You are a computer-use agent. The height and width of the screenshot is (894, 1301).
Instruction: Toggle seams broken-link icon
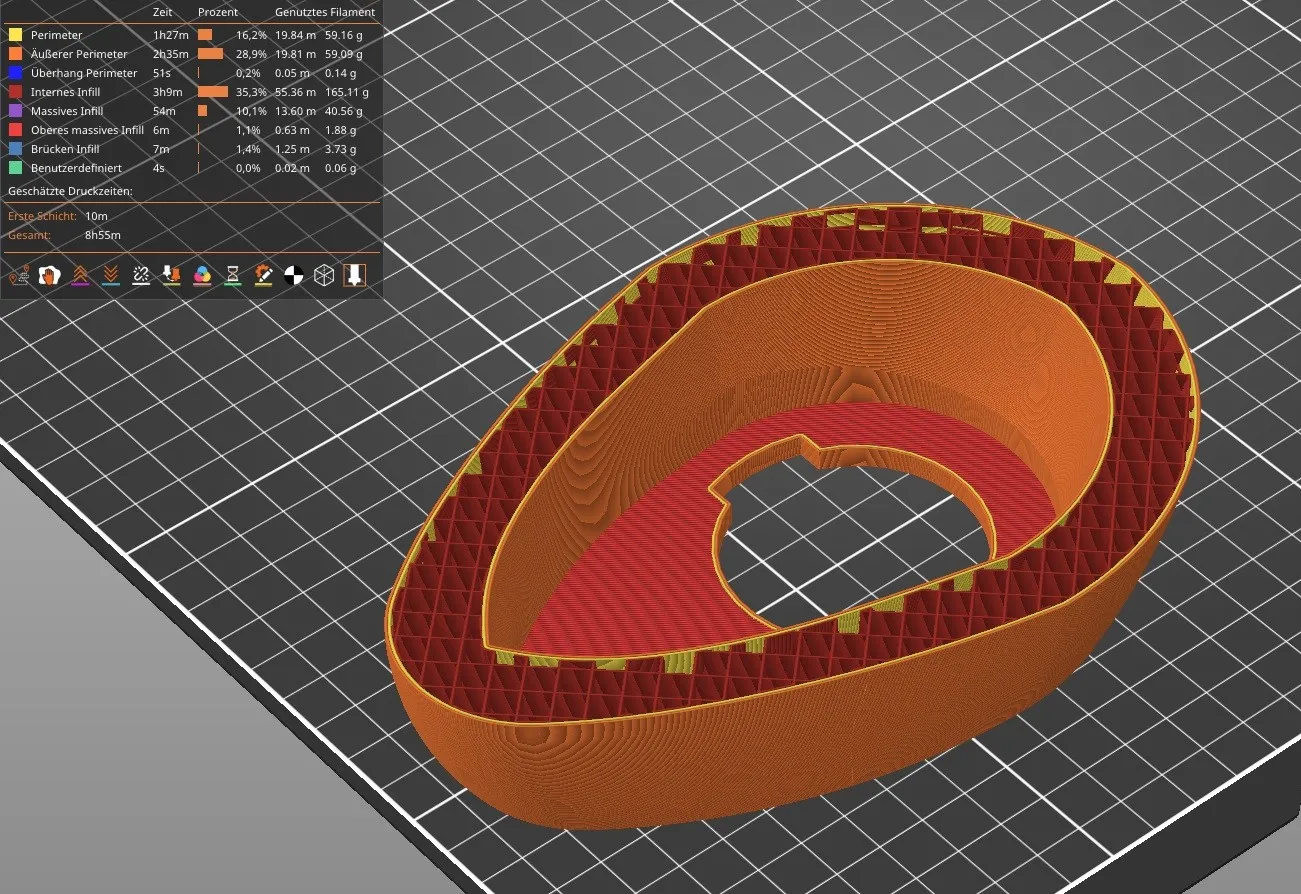[x=141, y=275]
